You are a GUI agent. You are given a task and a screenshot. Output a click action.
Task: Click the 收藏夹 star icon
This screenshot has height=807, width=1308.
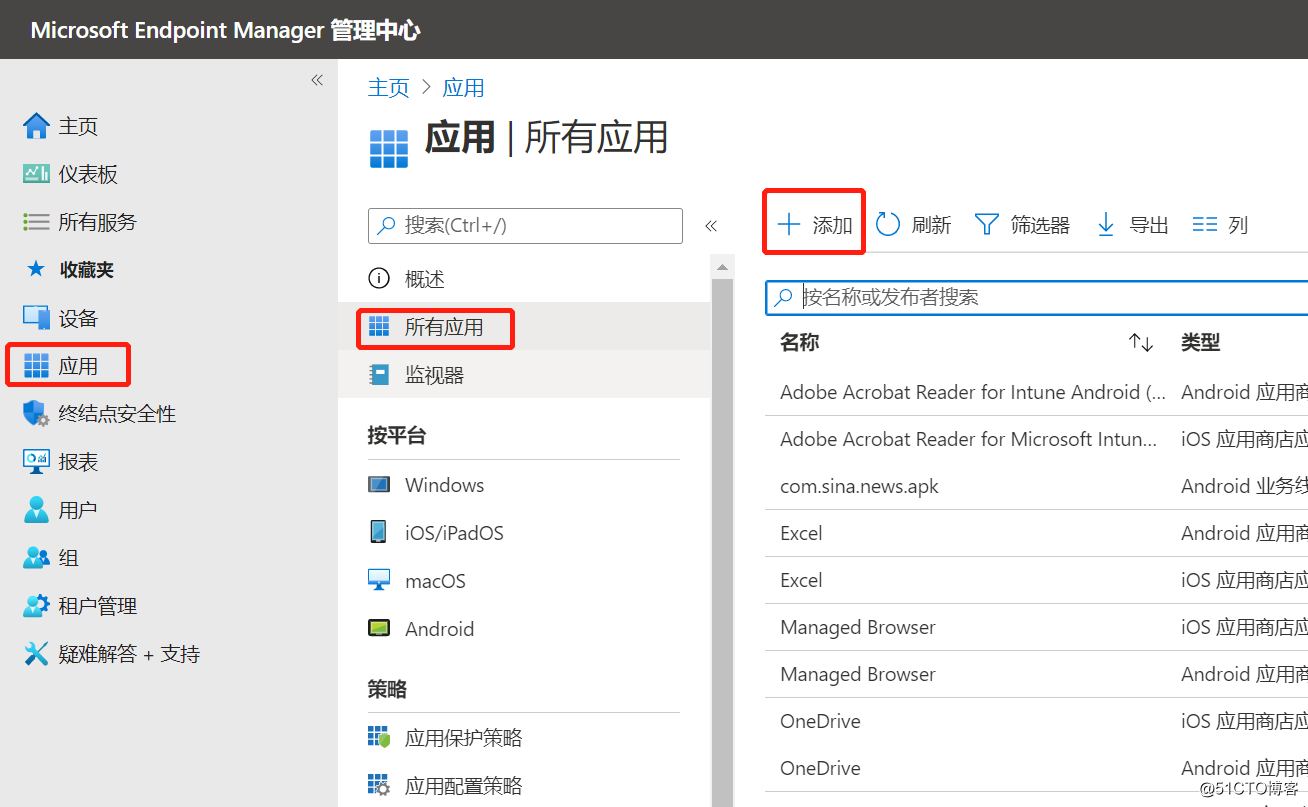(x=36, y=269)
